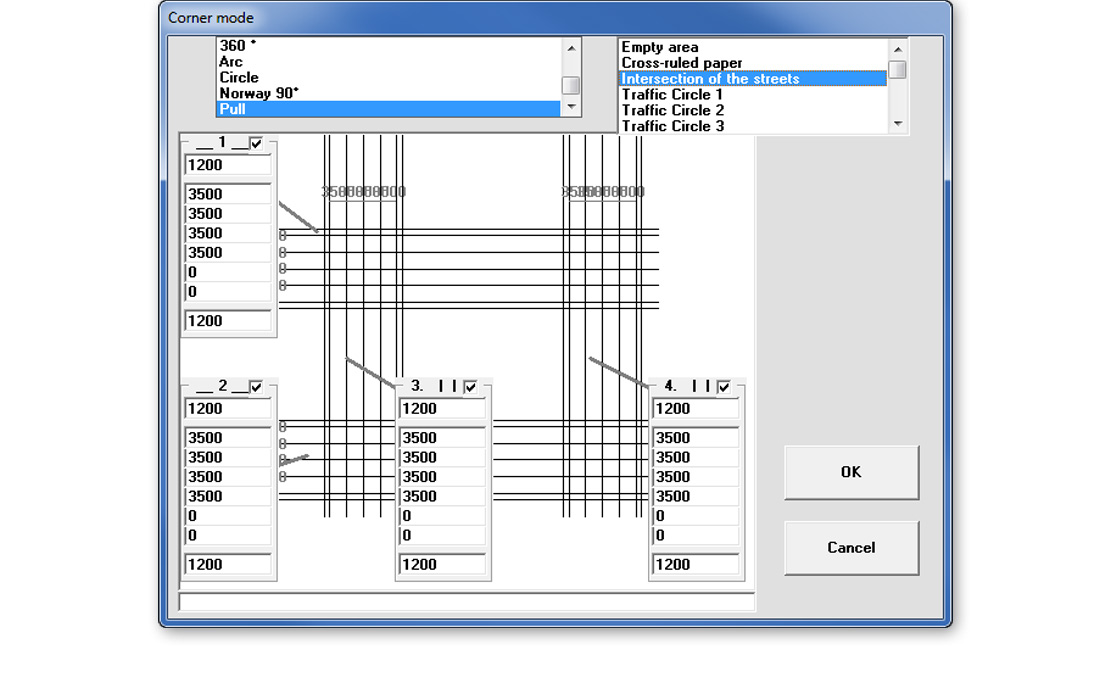Viewport: 1096px width, 680px height.
Task: Click top 1200 field in group 1
Action: [228, 165]
